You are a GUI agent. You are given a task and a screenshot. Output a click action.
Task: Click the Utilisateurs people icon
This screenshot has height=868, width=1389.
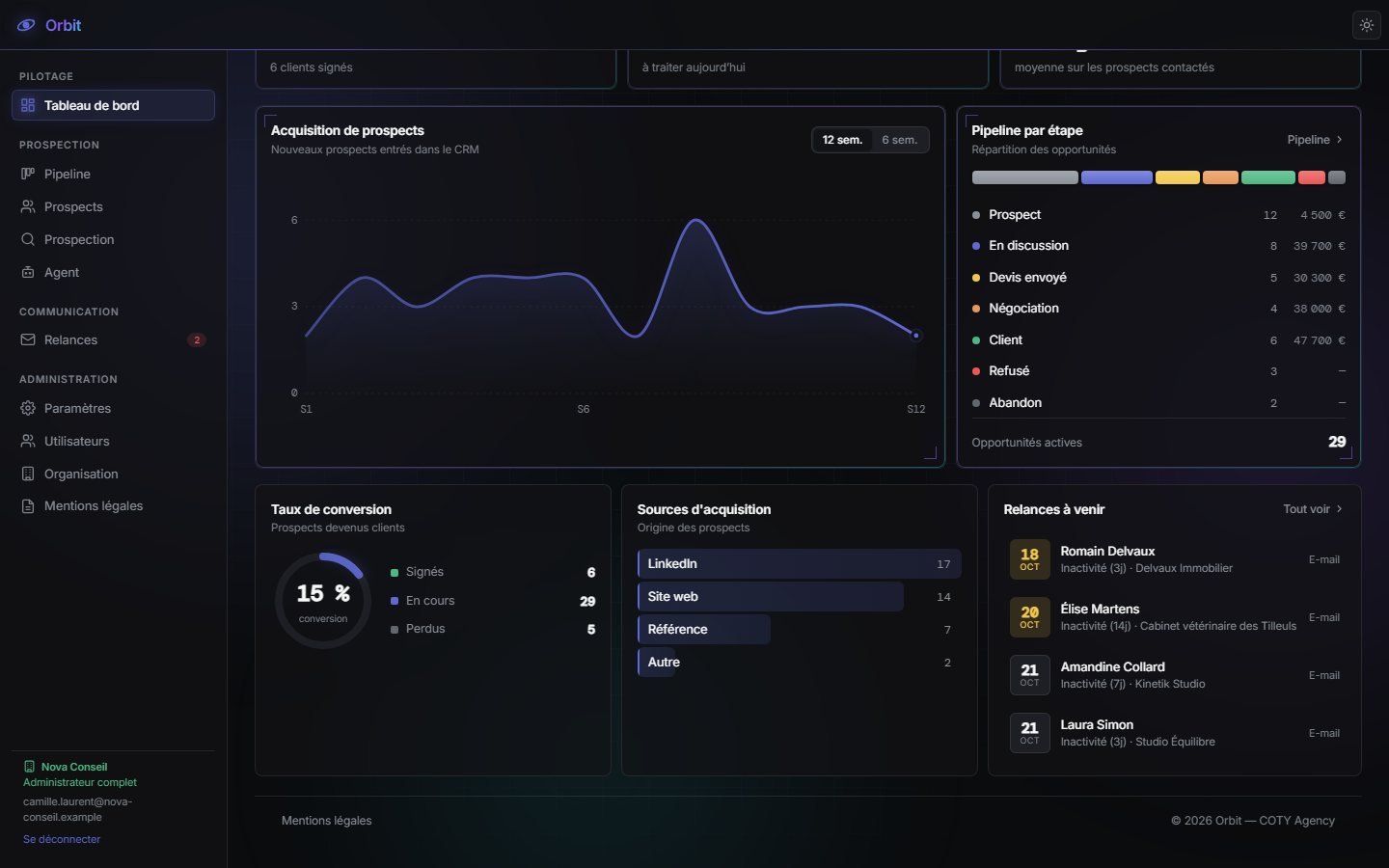(x=28, y=441)
